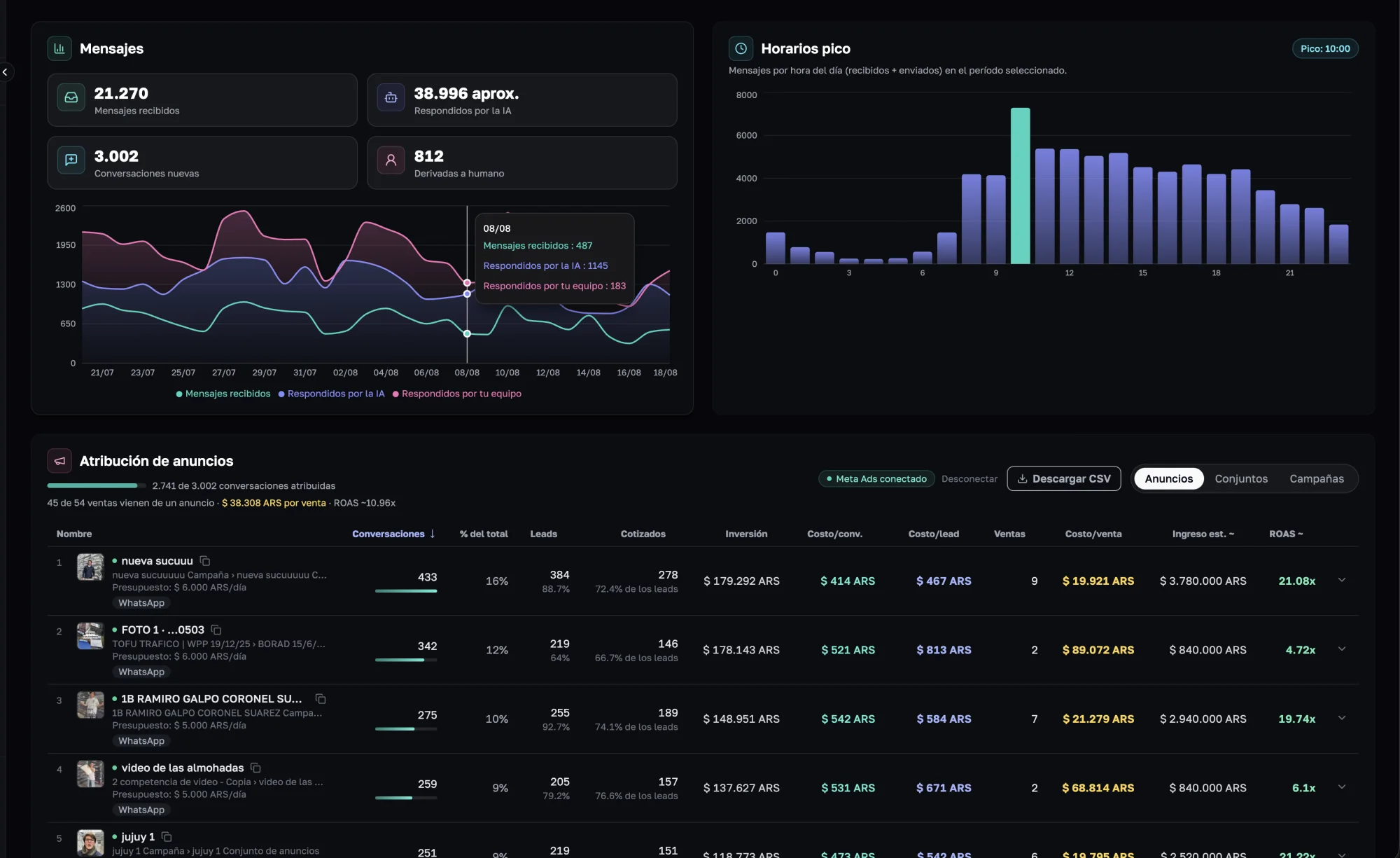Click the Mensajes recibidos stat card

[x=202, y=100]
